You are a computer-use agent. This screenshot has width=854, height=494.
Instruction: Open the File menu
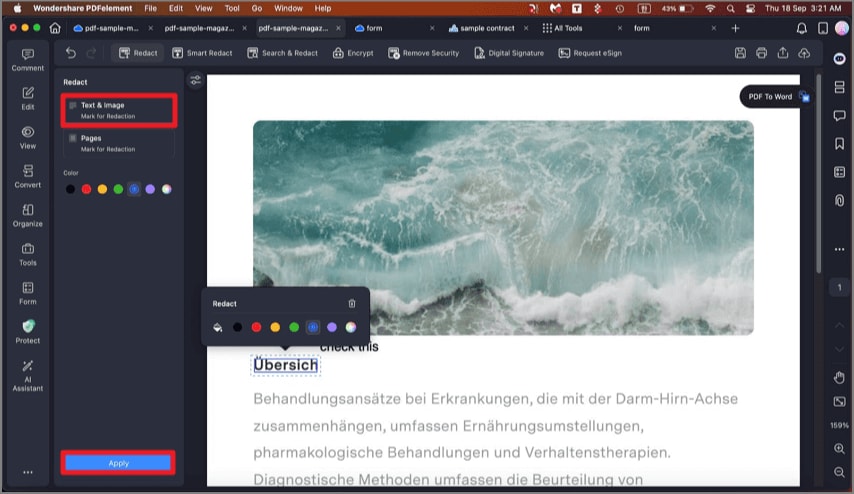[150, 8]
